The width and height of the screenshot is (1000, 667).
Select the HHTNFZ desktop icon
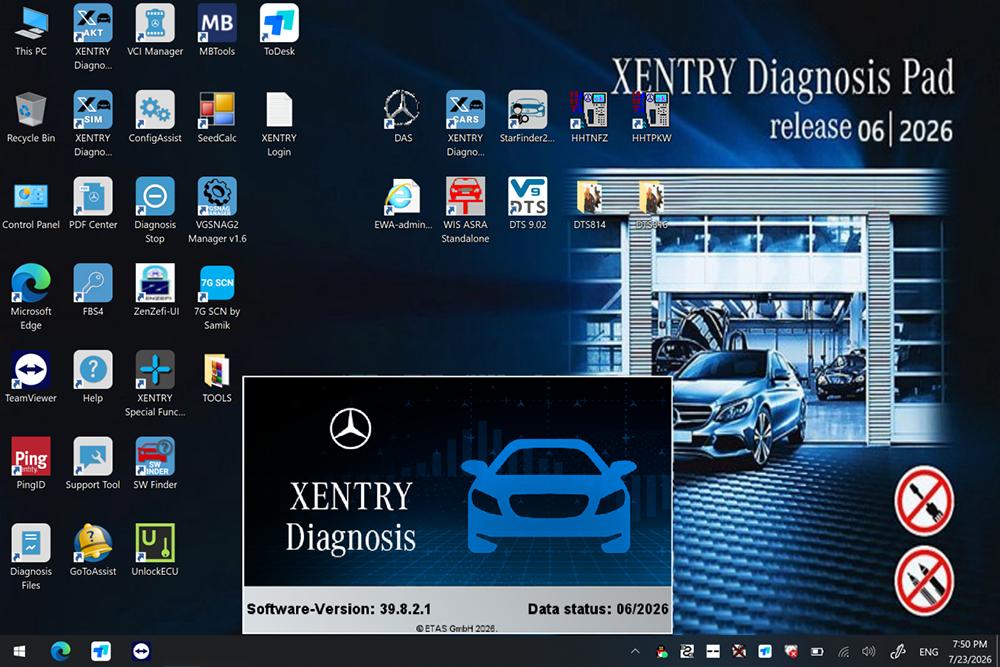(x=589, y=117)
